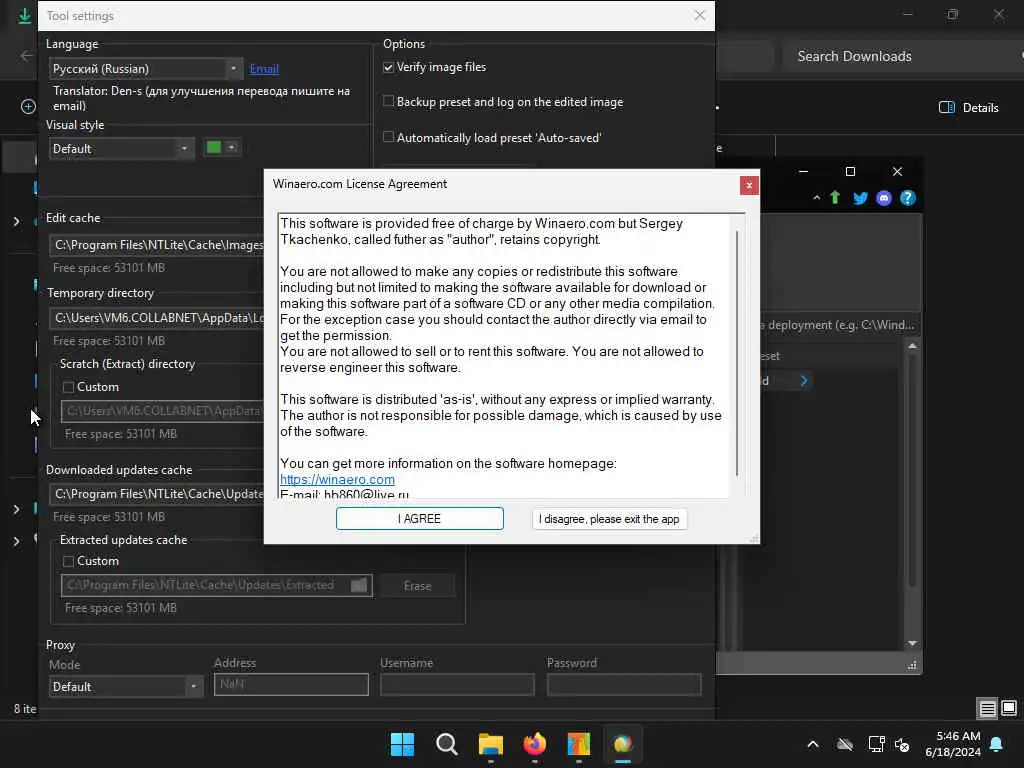This screenshot has height=768, width=1024.
Task: Open the network status tray icon
Action: [x=876, y=744]
